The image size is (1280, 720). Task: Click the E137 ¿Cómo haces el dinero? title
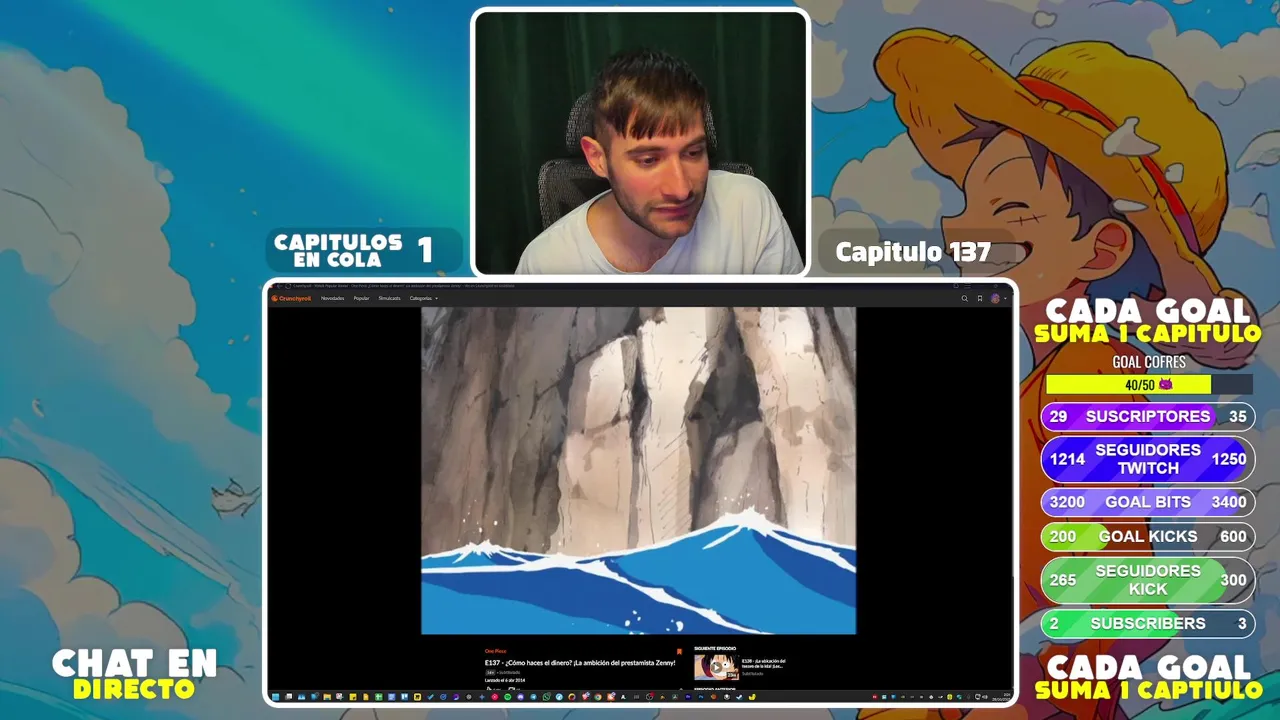click(x=580, y=662)
